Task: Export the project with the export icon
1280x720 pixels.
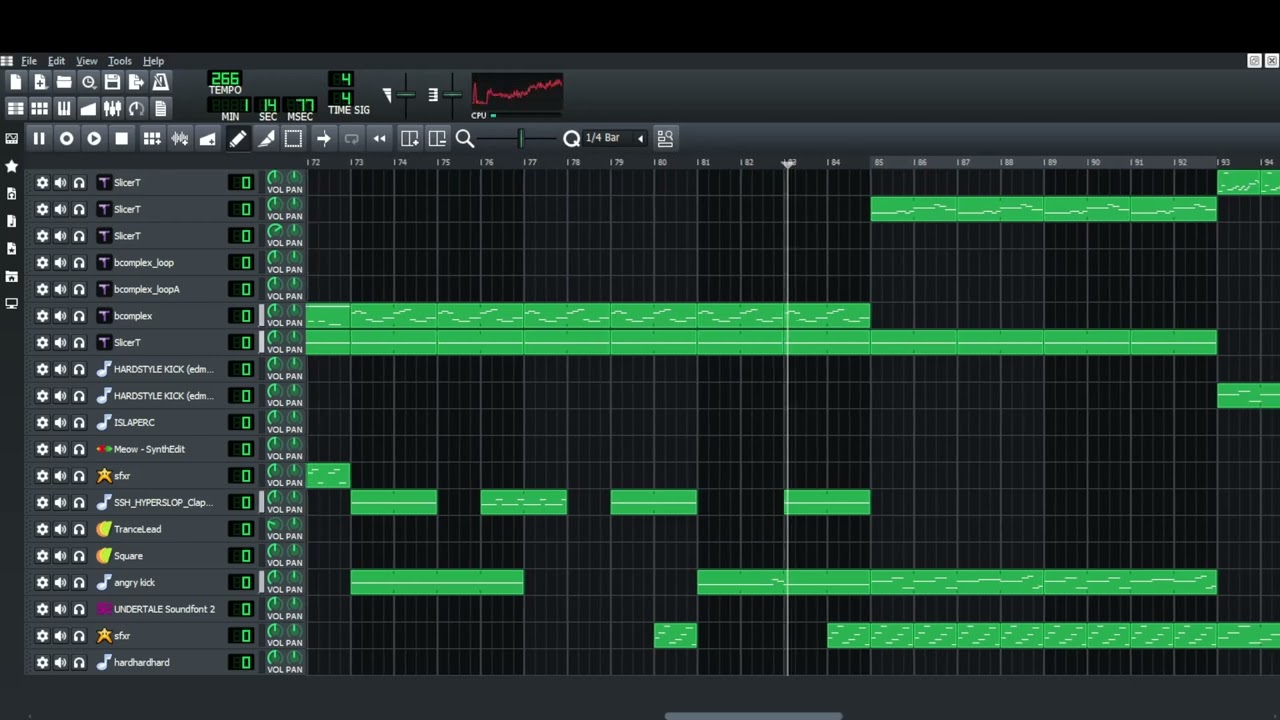Action: coord(136,82)
